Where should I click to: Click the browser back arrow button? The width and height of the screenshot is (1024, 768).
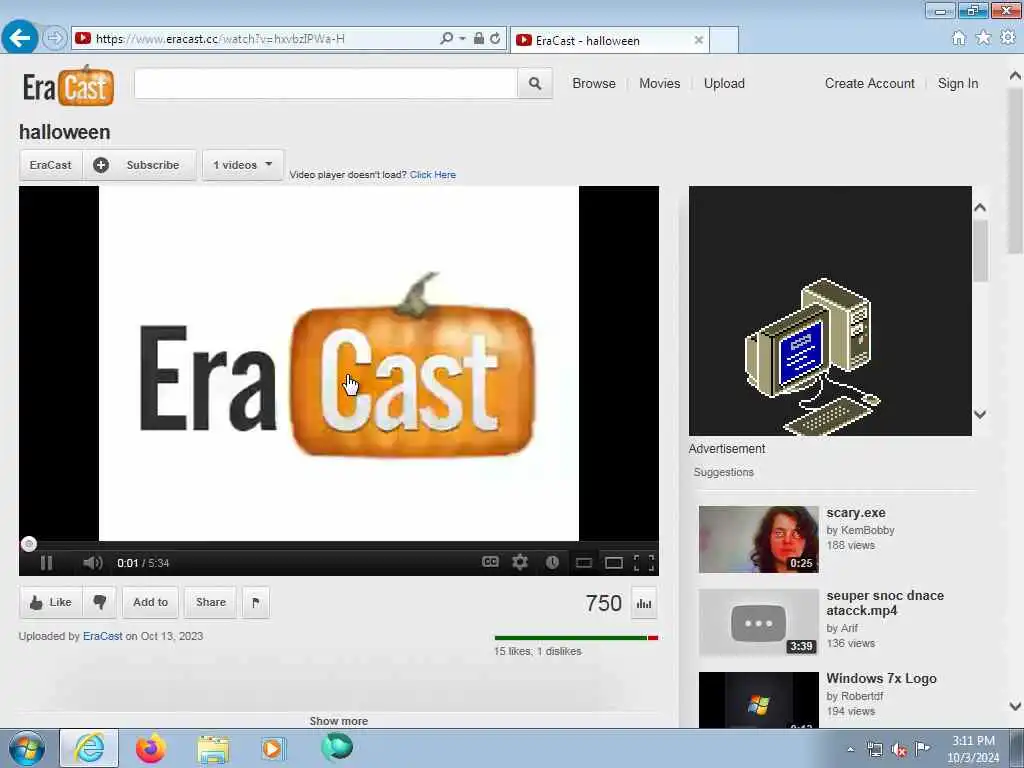click(20, 38)
